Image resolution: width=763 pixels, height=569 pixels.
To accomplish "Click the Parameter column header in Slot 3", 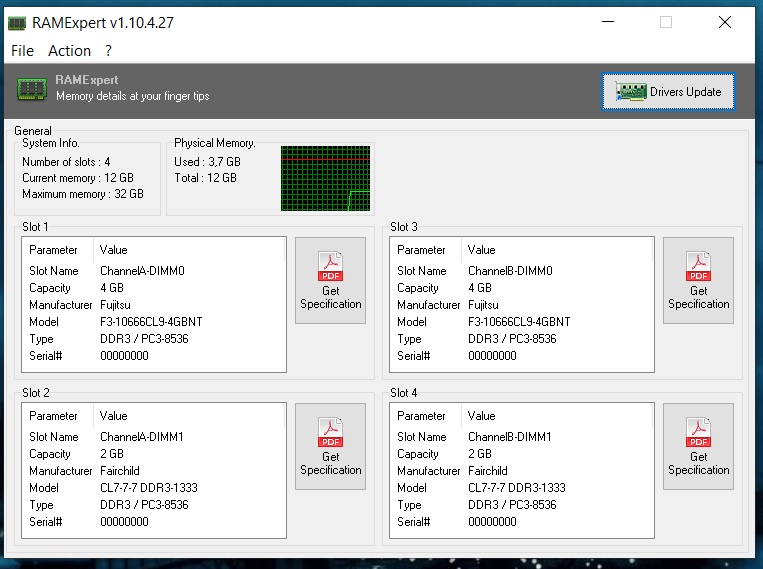I will (425, 250).
